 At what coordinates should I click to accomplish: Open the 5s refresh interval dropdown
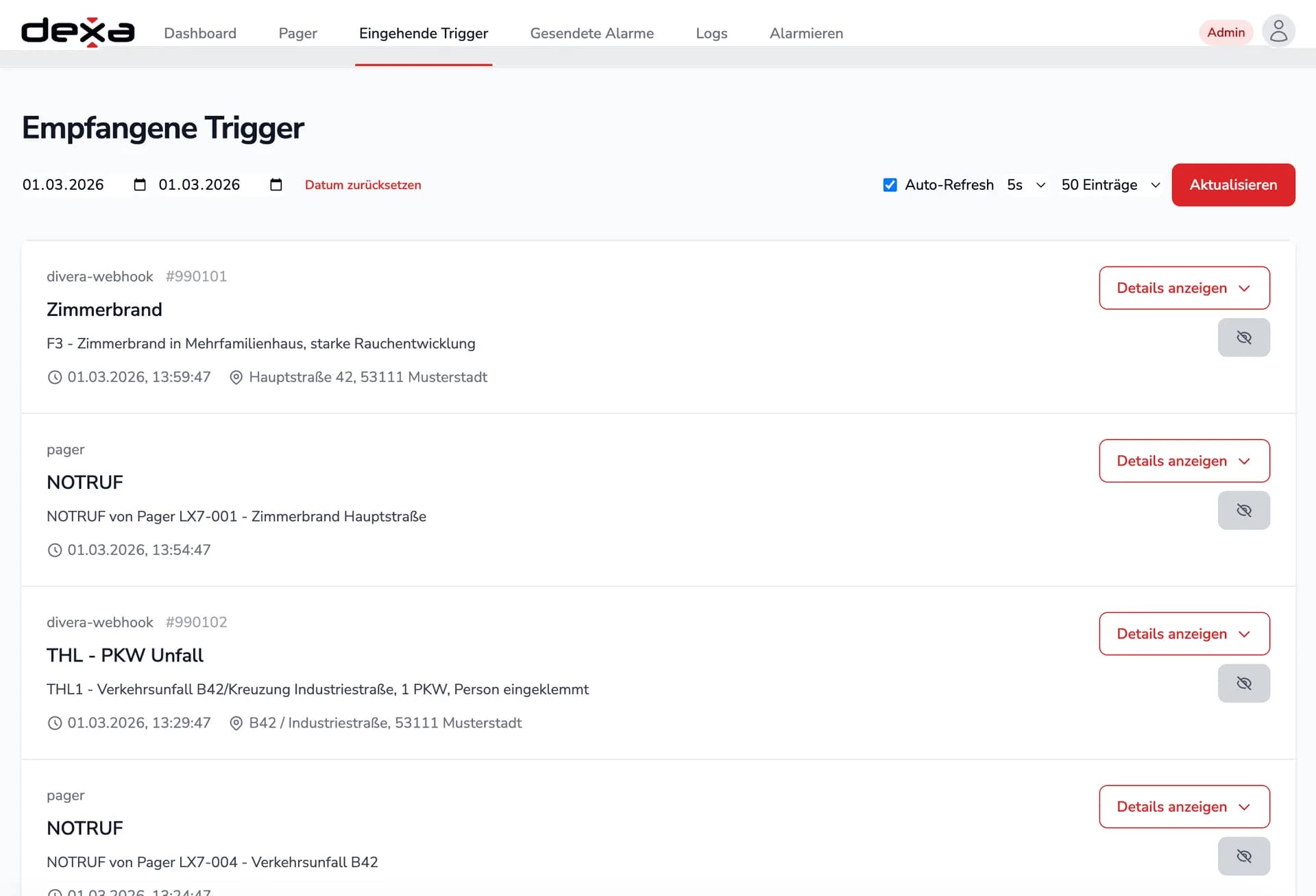tap(1025, 185)
